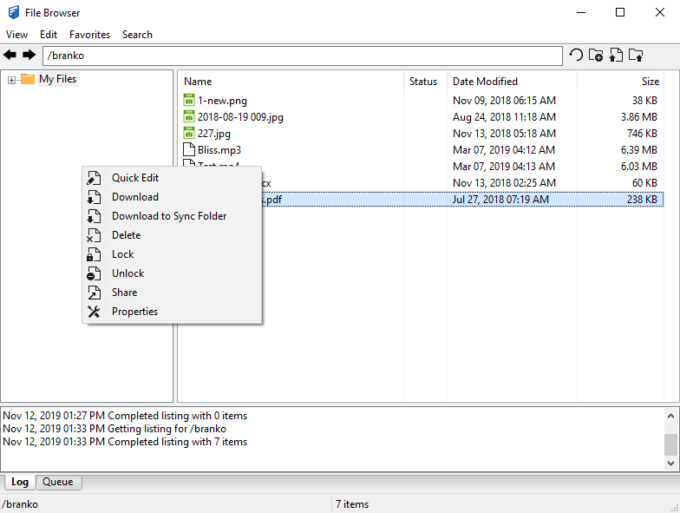
Task: Click the forward navigation arrow
Action: coord(29,56)
